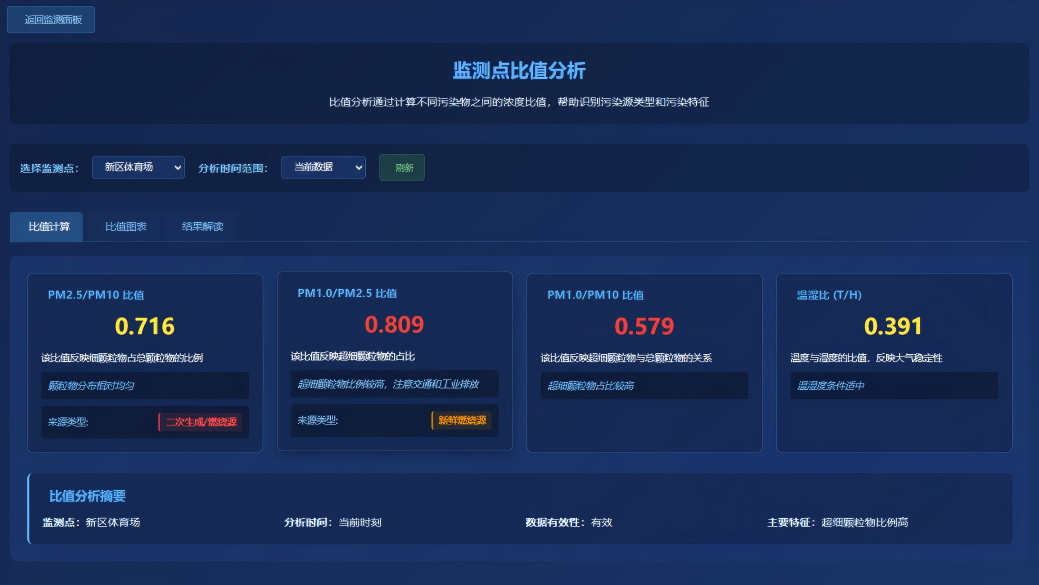Click the 比值分析摘要 section heading
This screenshot has width=1039, height=585.
pos(87,496)
